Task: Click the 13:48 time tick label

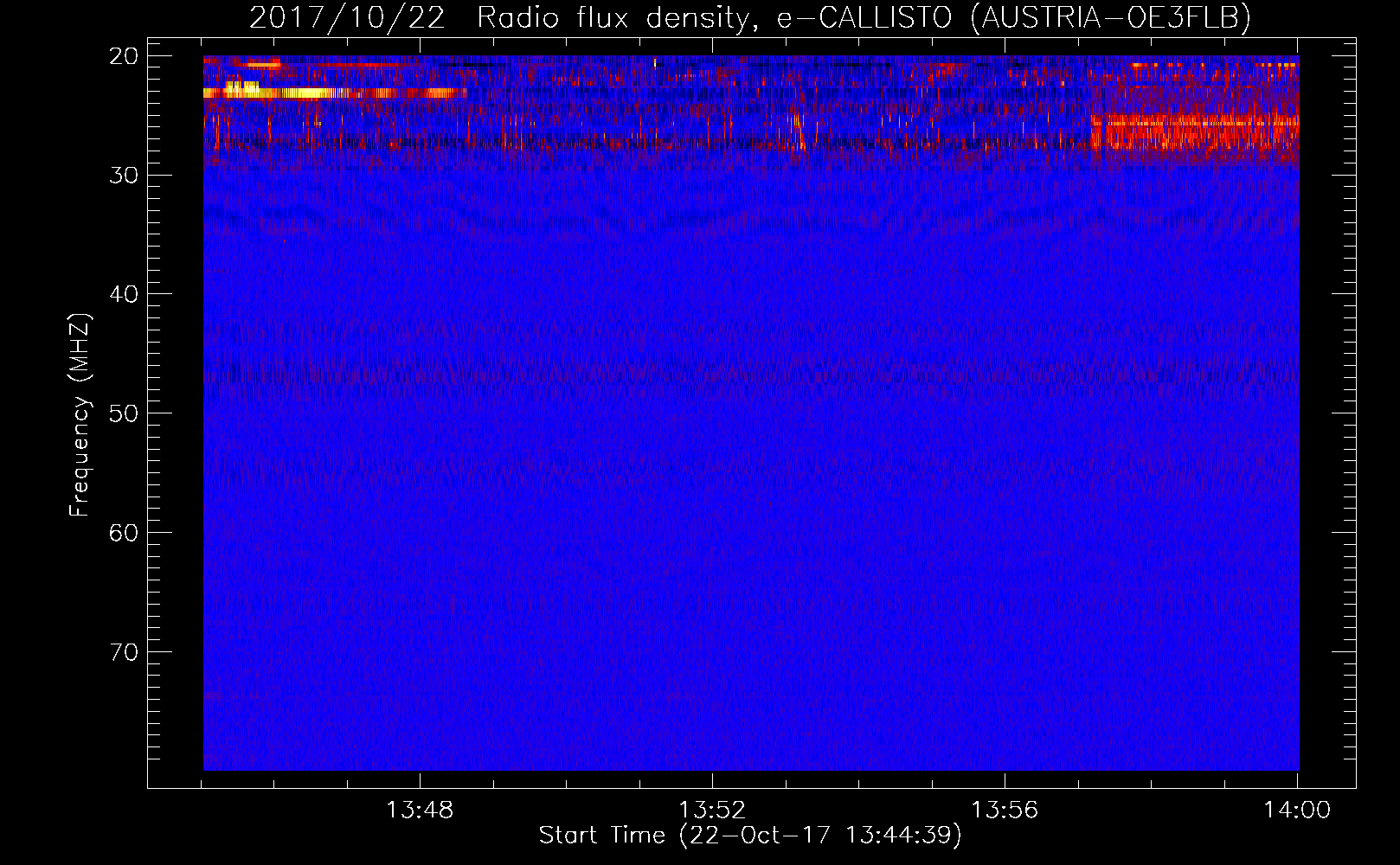Action: pos(420,811)
